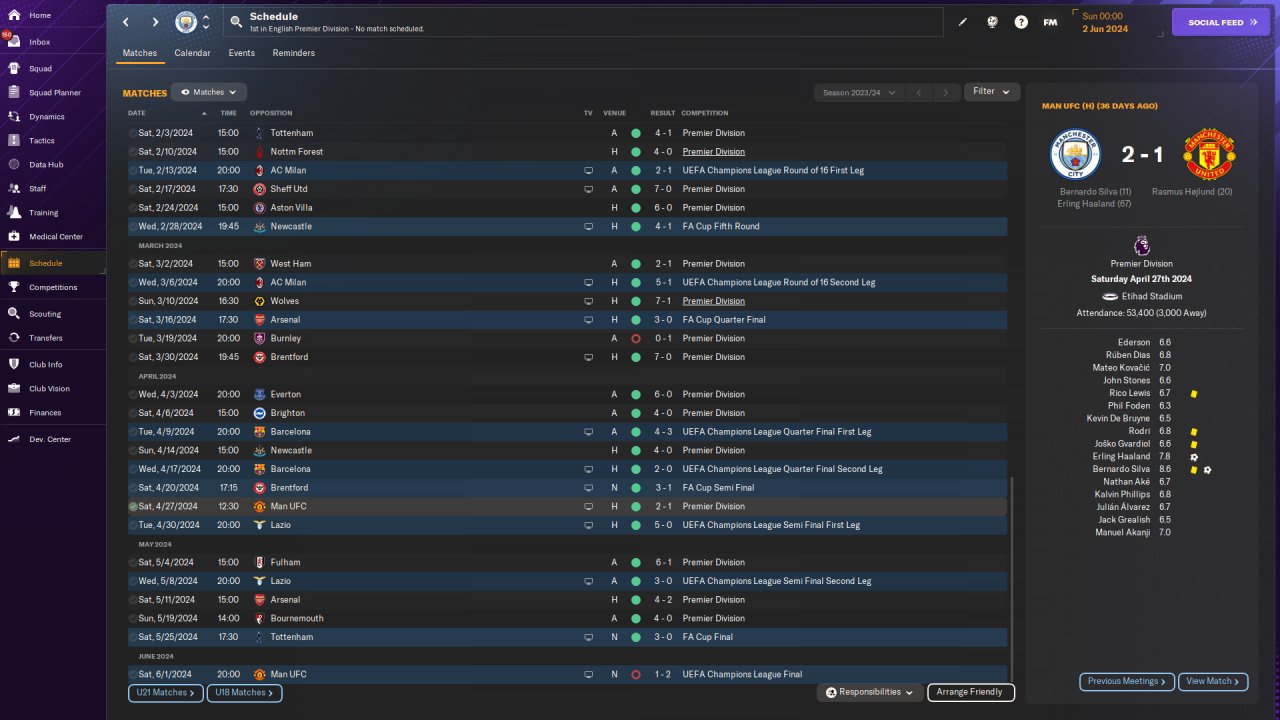Click the date display Sun 2 Jun 2024
This screenshot has width=1280, height=720.
point(1105,22)
